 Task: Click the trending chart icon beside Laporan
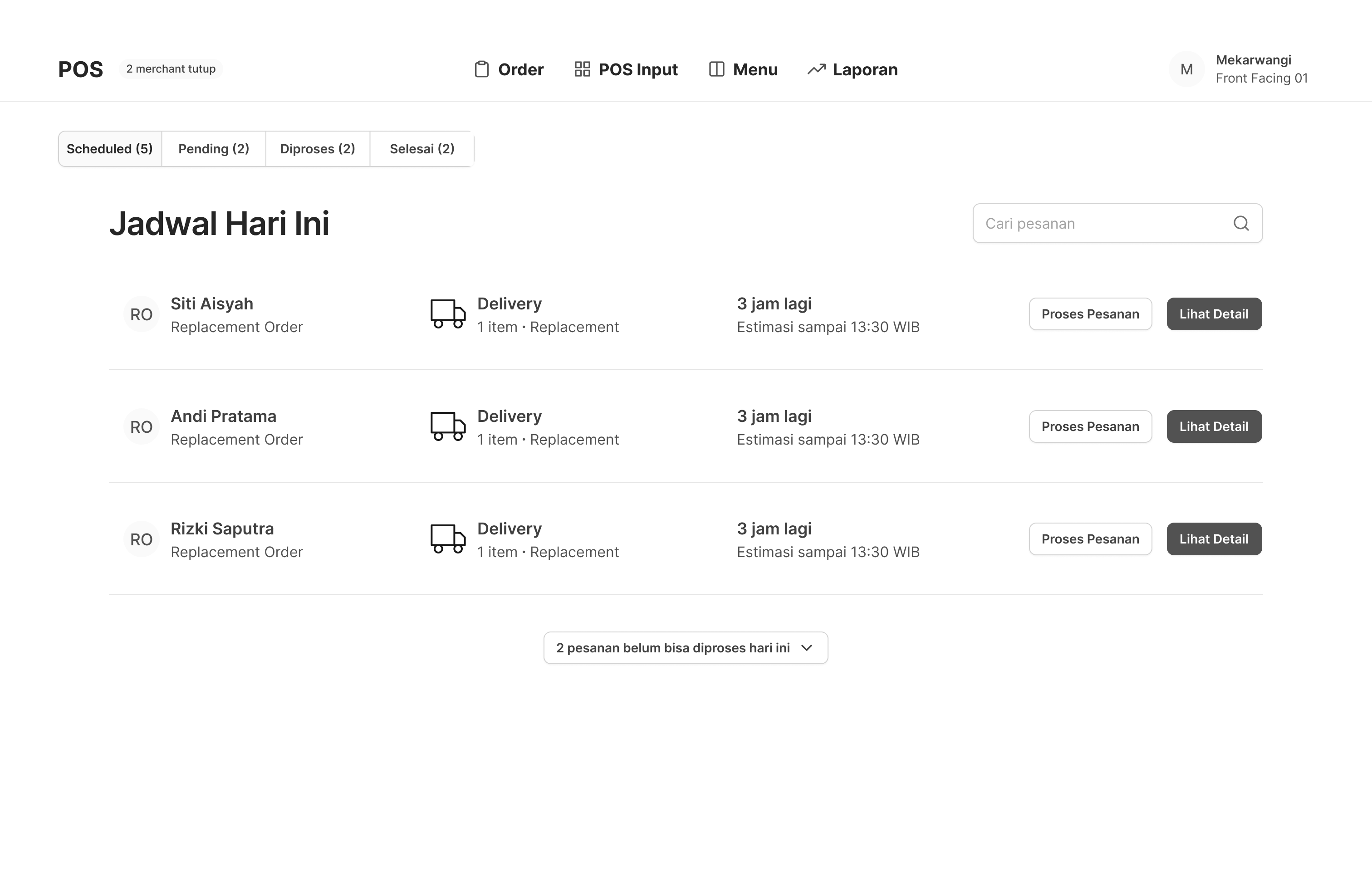pos(816,69)
